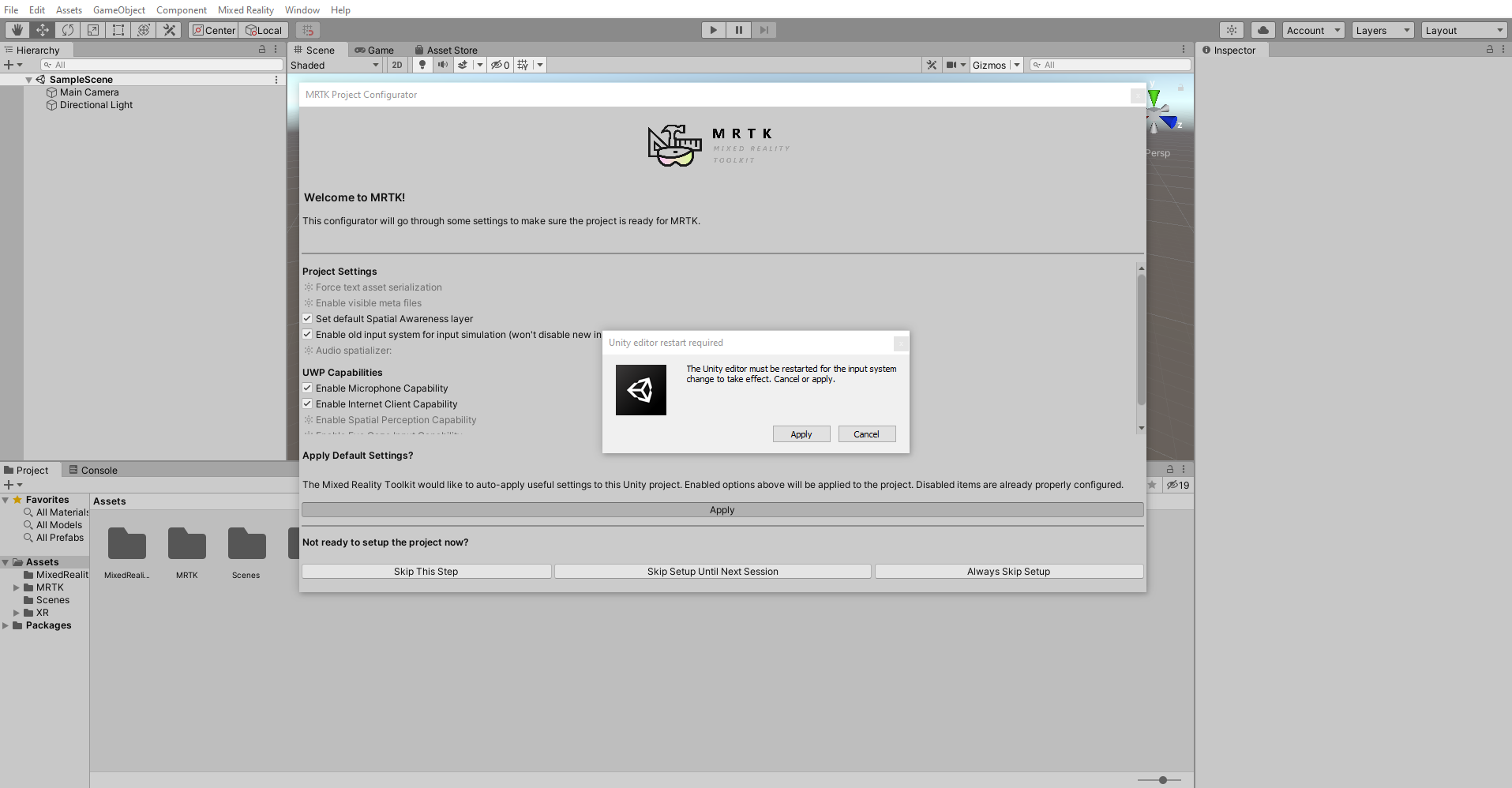Collapse the SampleScene tree node
Viewport: 1512px width, 788px height.
[x=29, y=80]
